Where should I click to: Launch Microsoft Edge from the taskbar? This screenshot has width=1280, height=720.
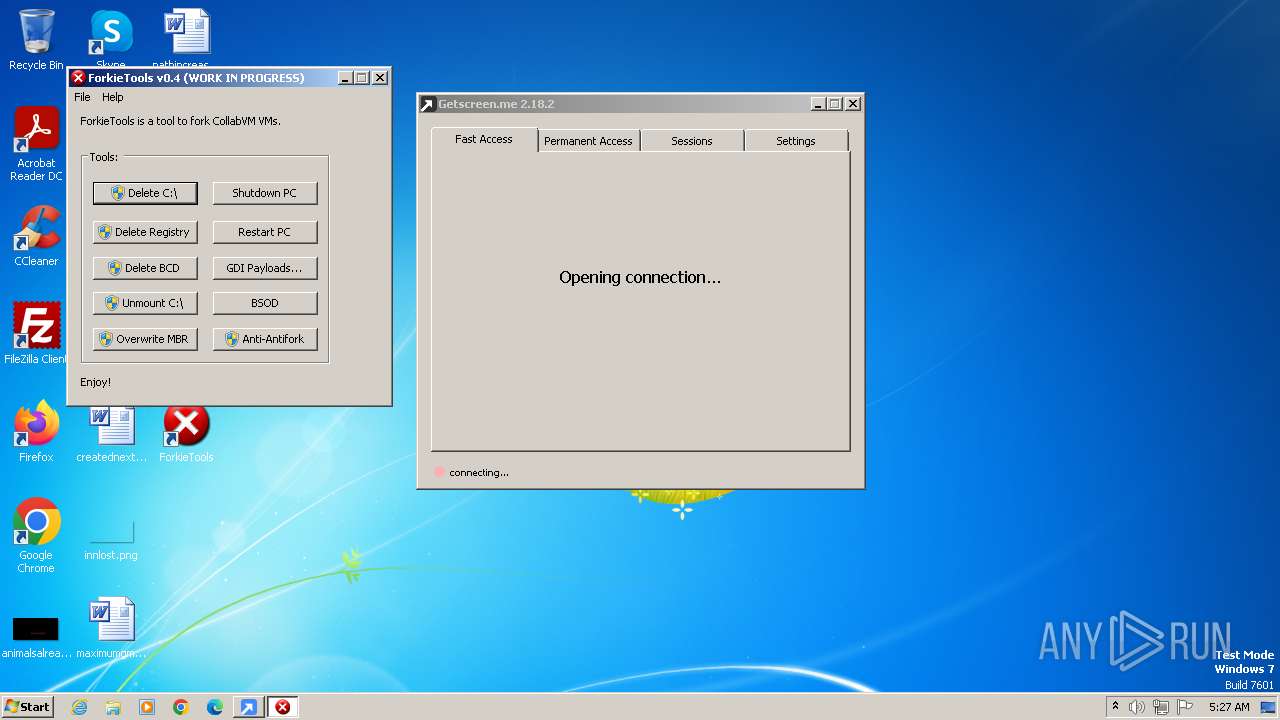pyautogui.click(x=215, y=707)
